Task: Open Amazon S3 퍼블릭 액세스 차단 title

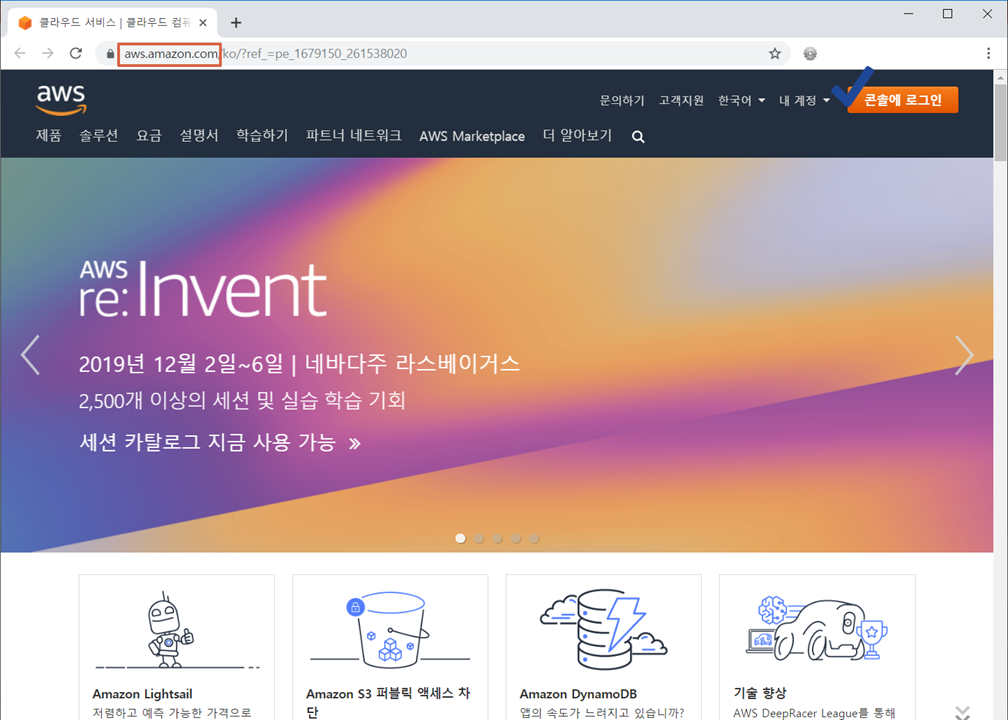Action: coord(388,702)
